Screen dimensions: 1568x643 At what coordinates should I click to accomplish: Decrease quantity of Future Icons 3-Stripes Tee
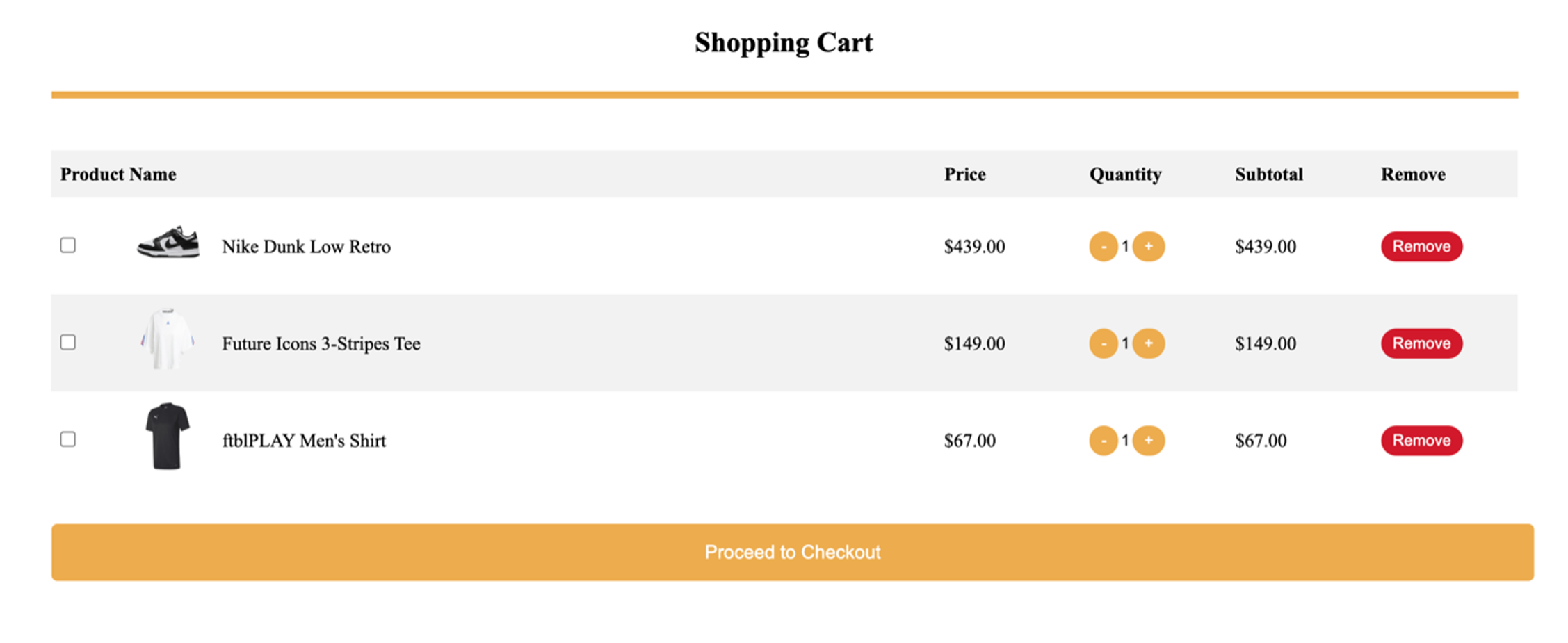point(1103,343)
